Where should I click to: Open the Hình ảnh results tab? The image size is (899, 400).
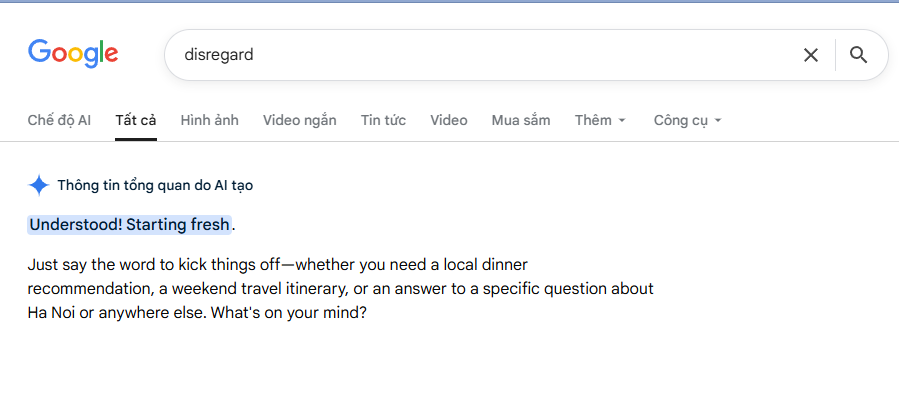[x=209, y=120]
